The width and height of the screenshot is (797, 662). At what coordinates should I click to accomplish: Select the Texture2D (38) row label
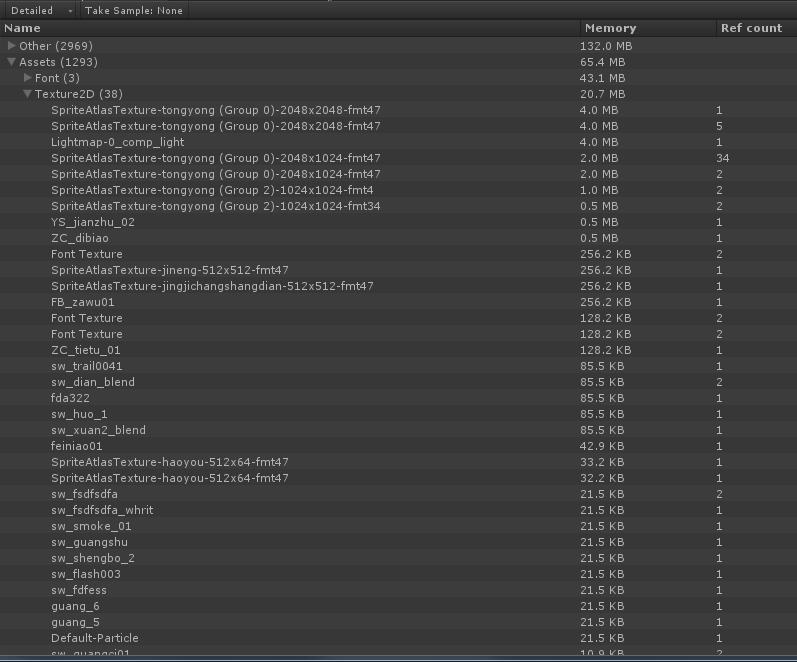79,94
